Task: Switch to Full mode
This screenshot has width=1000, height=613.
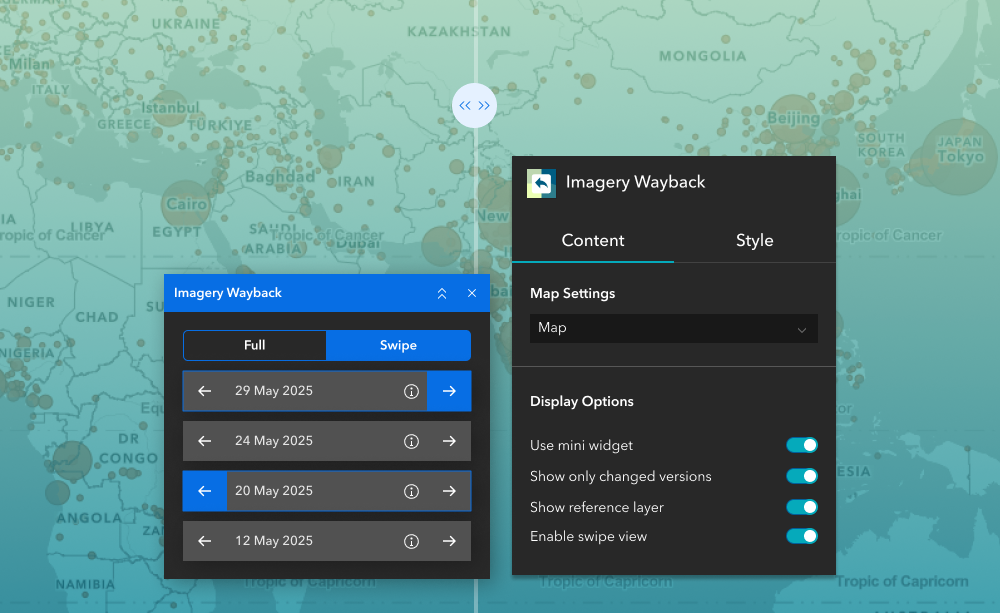Action: [255, 345]
